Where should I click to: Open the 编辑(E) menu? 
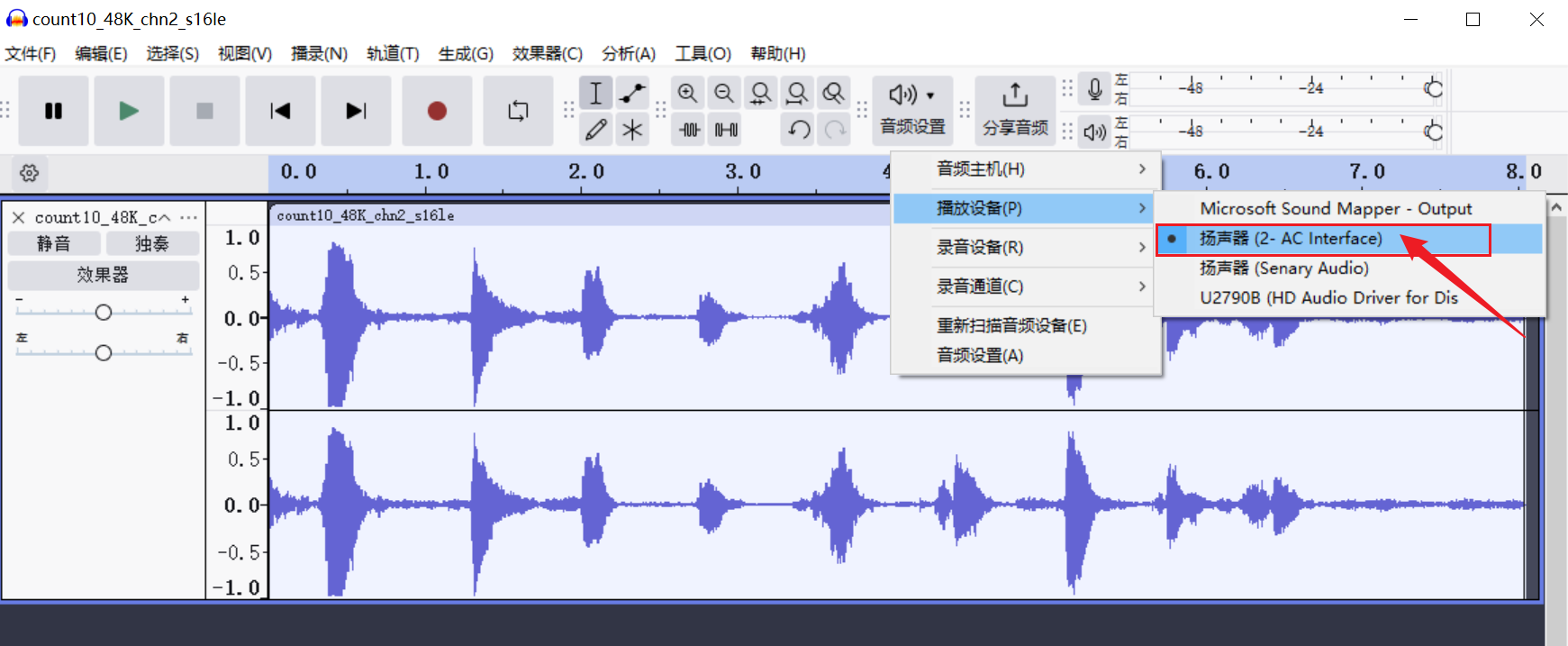coord(101,54)
